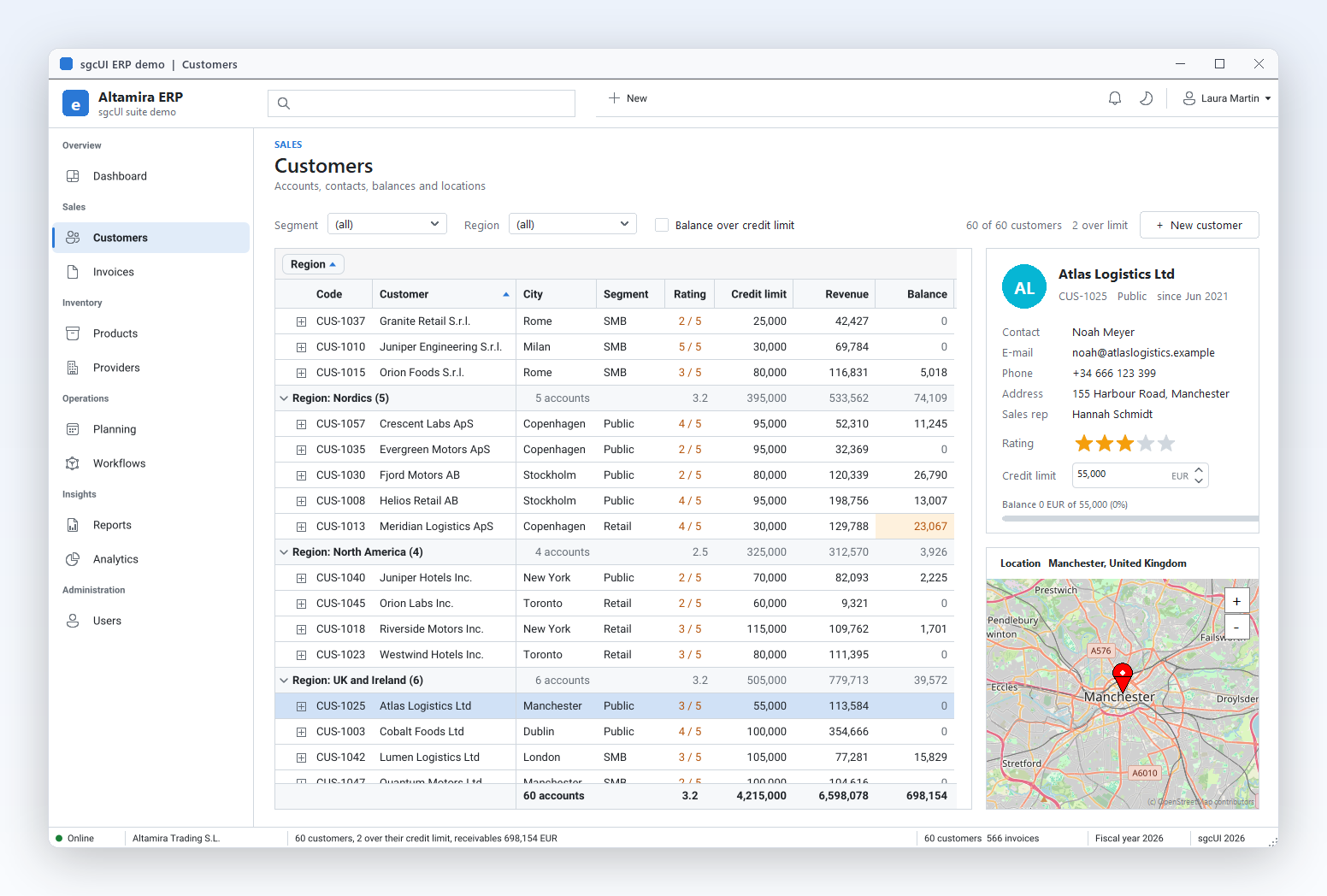
Task: Sort by the Revenue column header
Action: (x=835, y=294)
